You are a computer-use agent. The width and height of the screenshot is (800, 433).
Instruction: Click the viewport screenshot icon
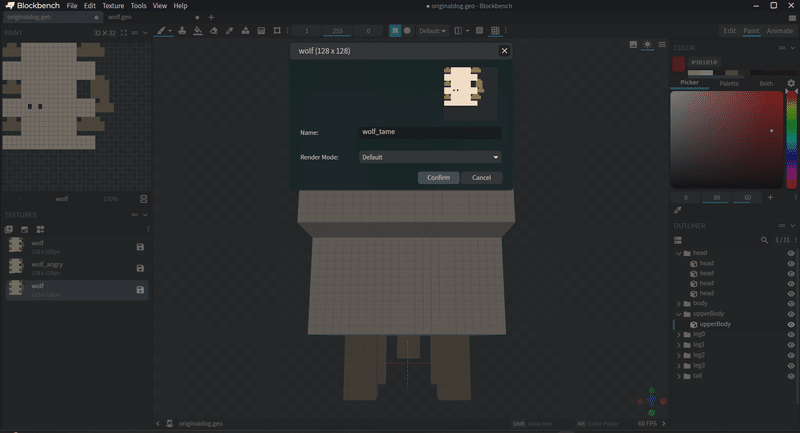[633, 44]
